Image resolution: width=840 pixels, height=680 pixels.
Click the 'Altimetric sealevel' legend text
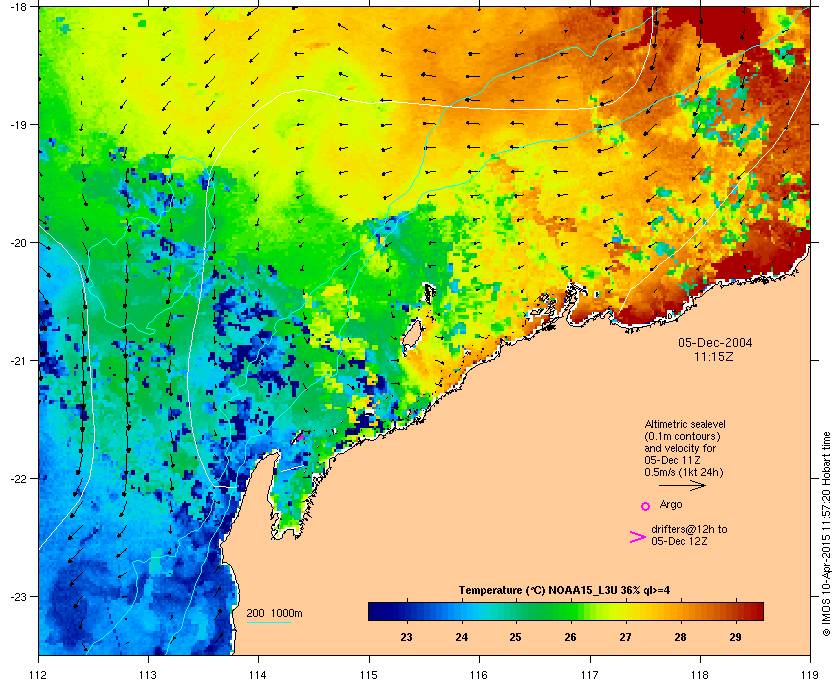pos(685,424)
